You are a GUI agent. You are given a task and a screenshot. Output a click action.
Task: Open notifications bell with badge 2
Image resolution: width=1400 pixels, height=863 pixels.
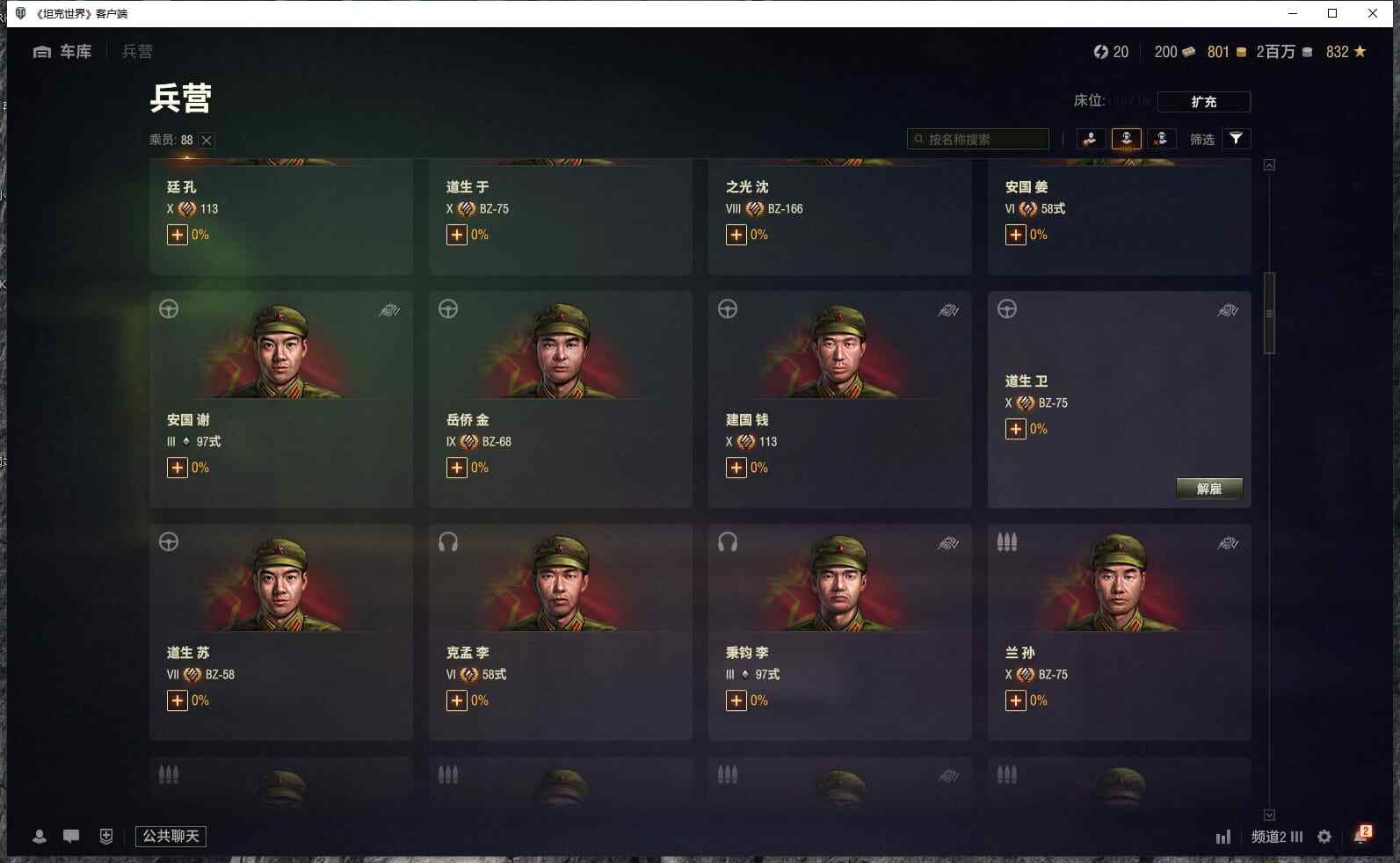click(x=1362, y=835)
